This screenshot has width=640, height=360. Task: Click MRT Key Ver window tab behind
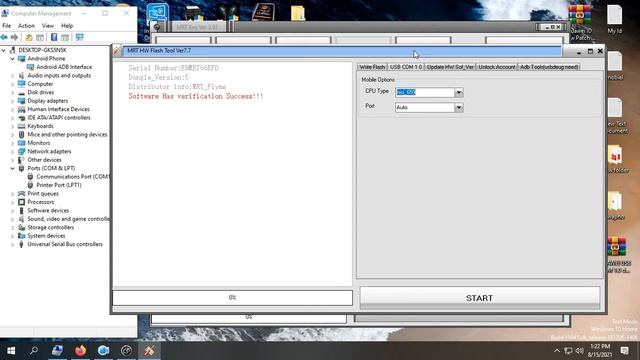pyautogui.click(x=197, y=27)
